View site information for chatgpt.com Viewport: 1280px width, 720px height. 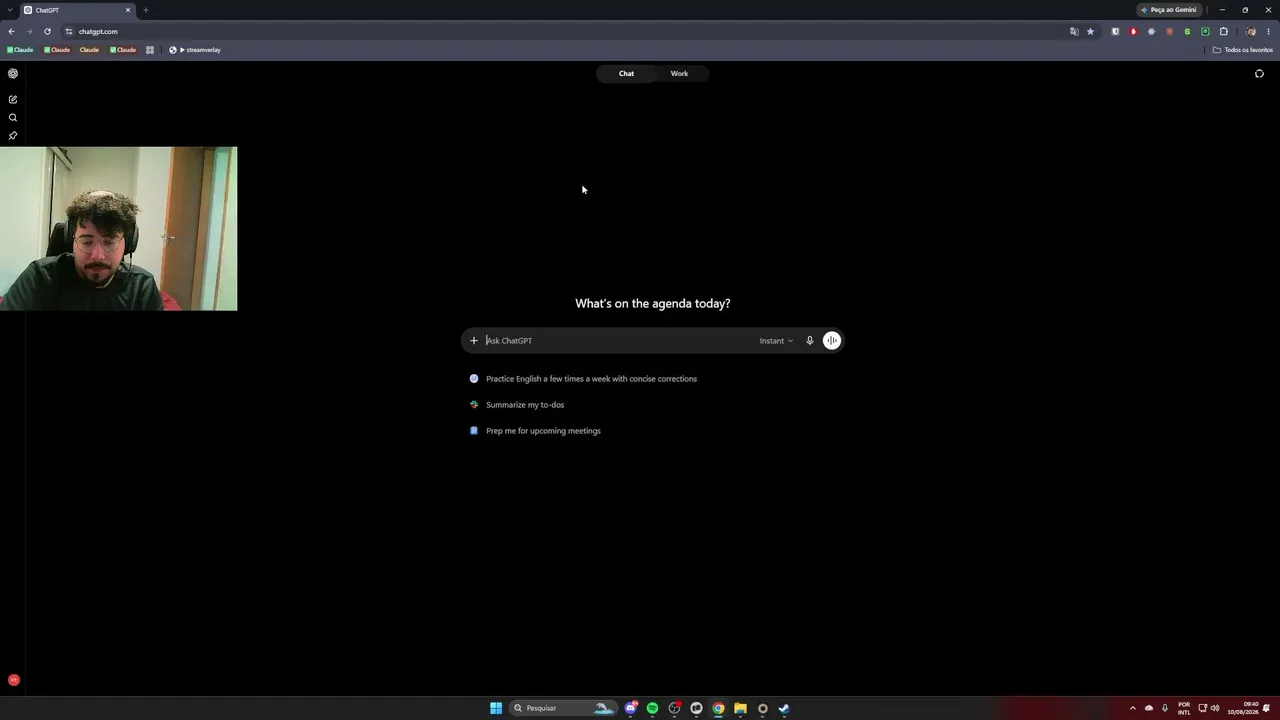(69, 31)
